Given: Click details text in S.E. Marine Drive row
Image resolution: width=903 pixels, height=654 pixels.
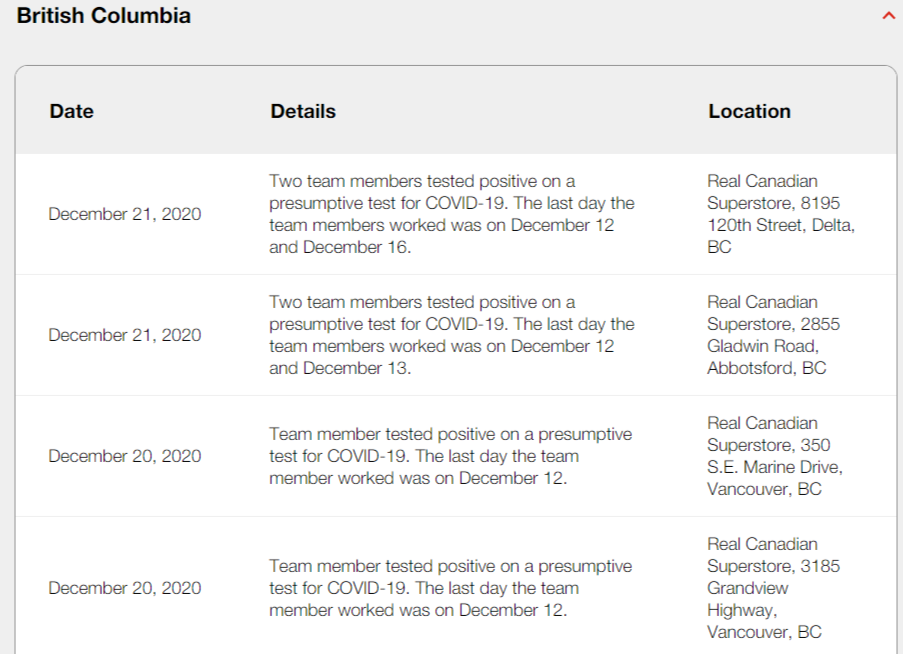Looking at the screenshot, I should tap(450, 456).
